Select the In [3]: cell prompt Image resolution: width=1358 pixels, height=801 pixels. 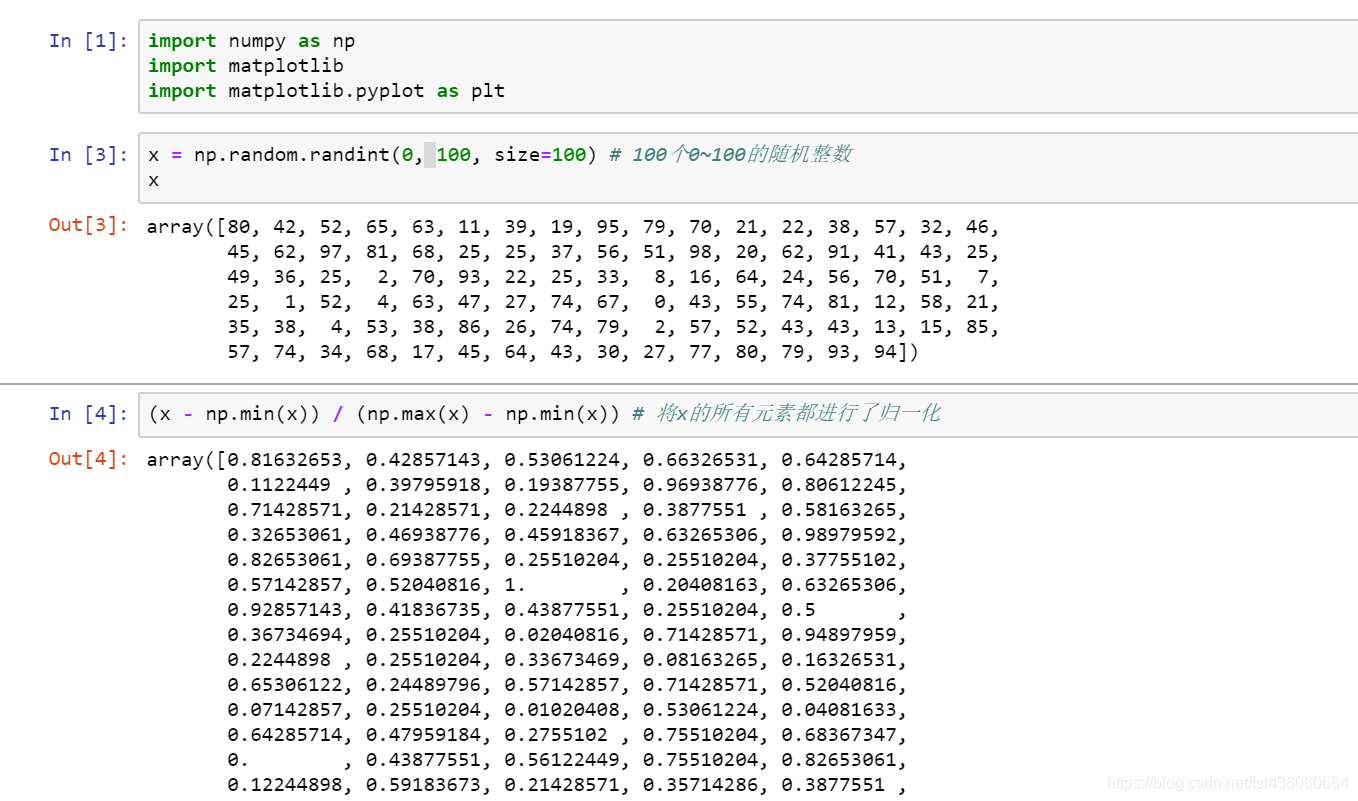(x=89, y=154)
